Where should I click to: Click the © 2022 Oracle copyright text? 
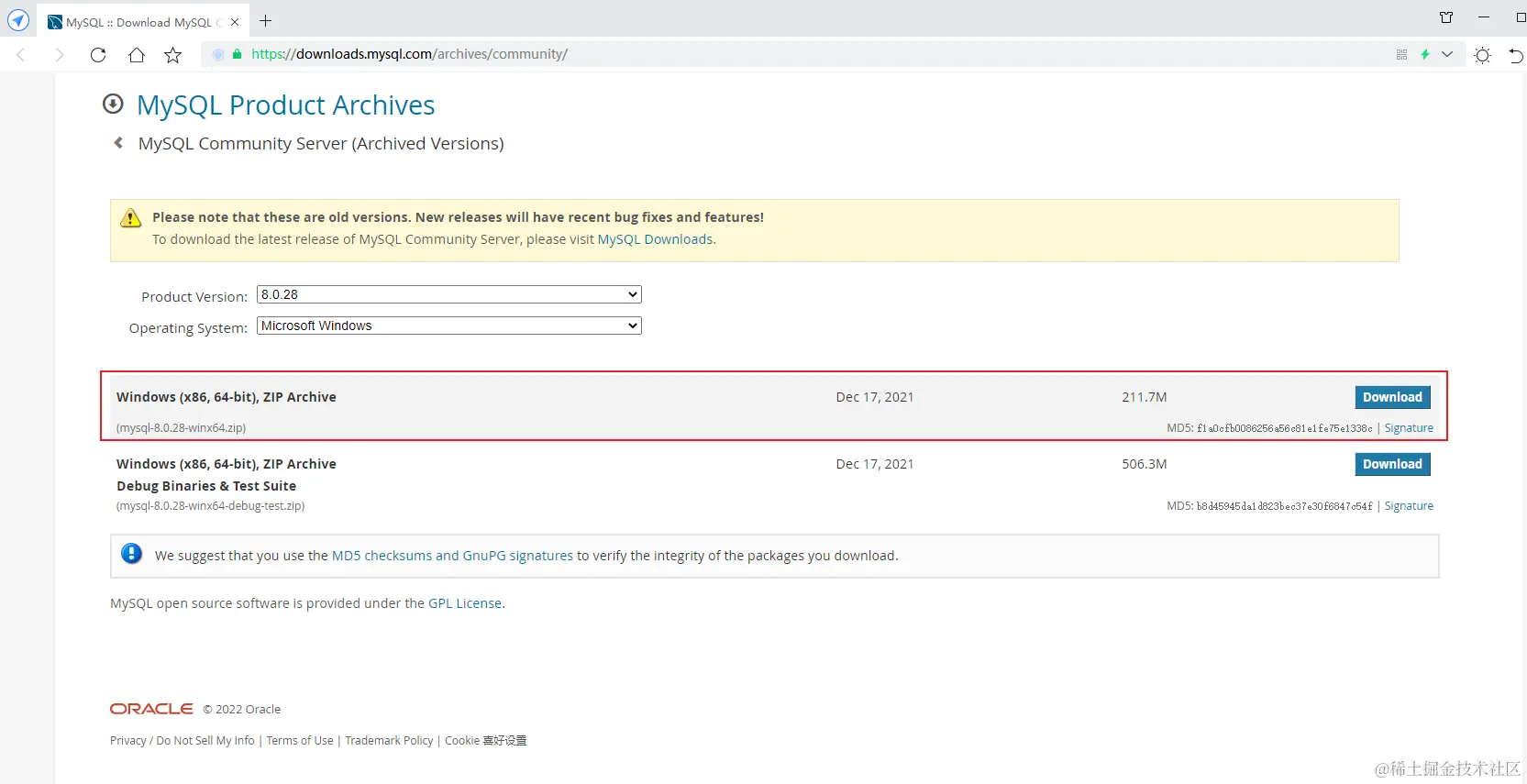pos(242,710)
